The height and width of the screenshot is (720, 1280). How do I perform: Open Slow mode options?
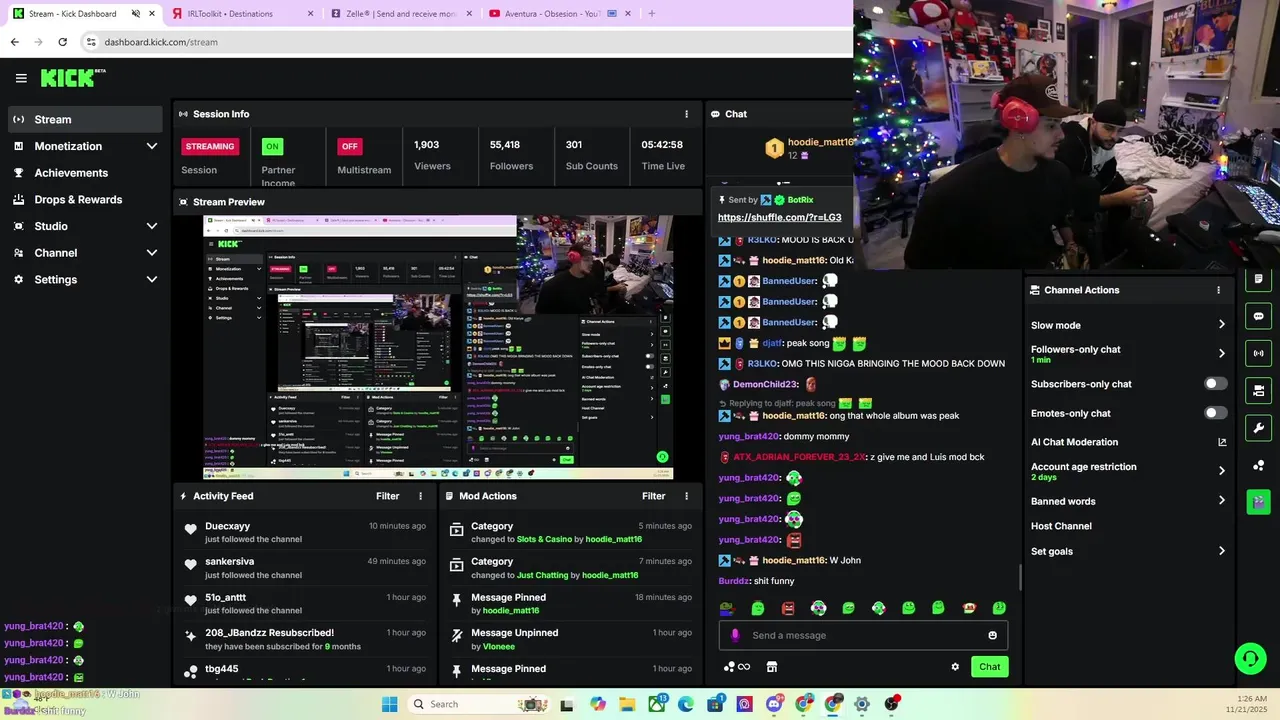(1128, 325)
